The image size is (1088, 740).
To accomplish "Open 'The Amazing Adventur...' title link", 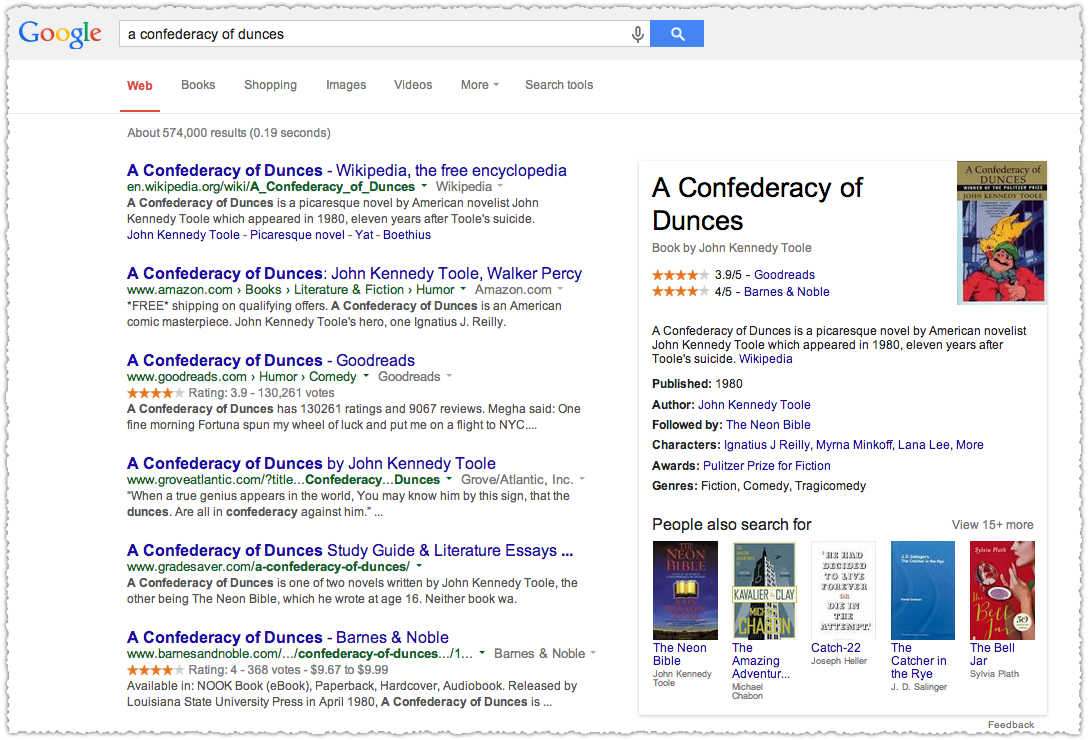I will click(760, 660).
